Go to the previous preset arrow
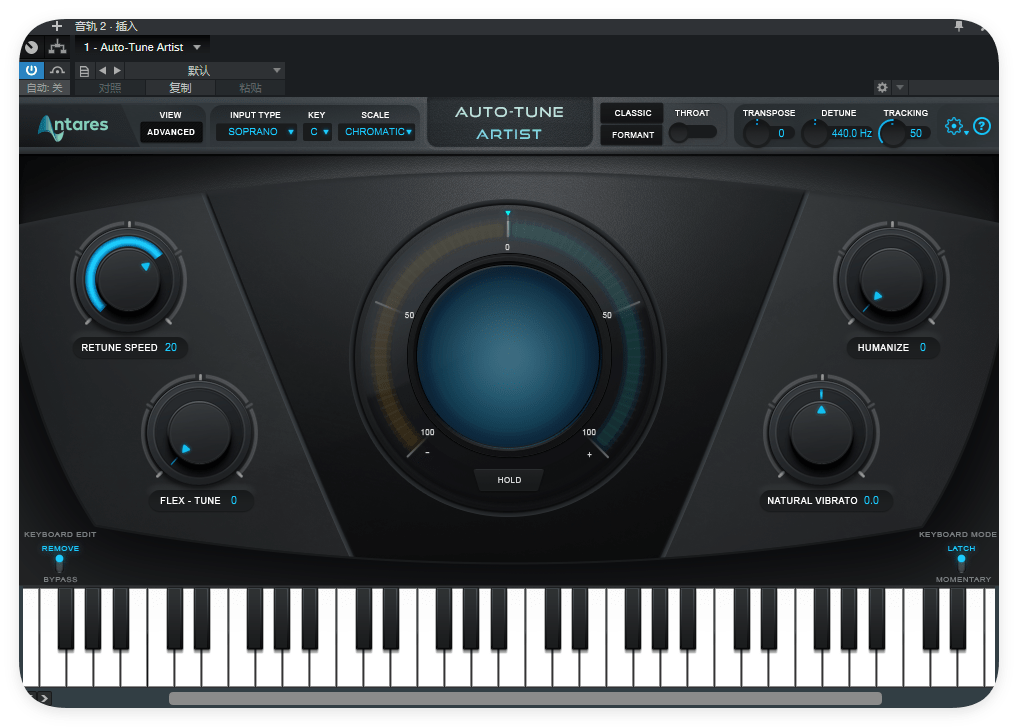 click(102, 70)
